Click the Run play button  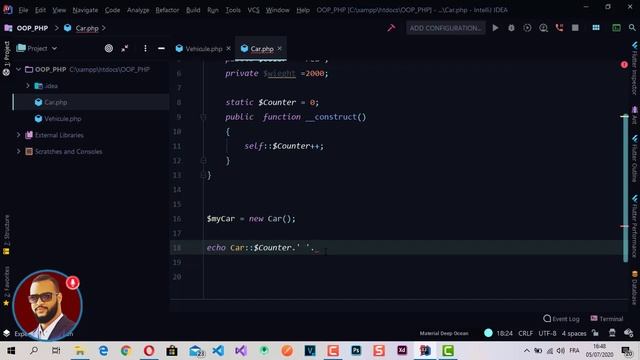(495, 28)
